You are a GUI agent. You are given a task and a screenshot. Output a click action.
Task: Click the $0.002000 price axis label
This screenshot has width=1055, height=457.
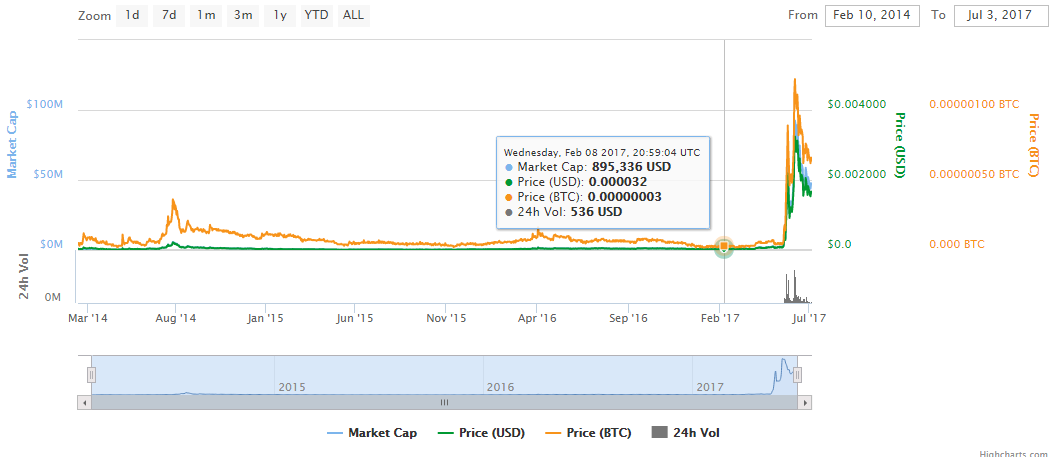(857, 174)
